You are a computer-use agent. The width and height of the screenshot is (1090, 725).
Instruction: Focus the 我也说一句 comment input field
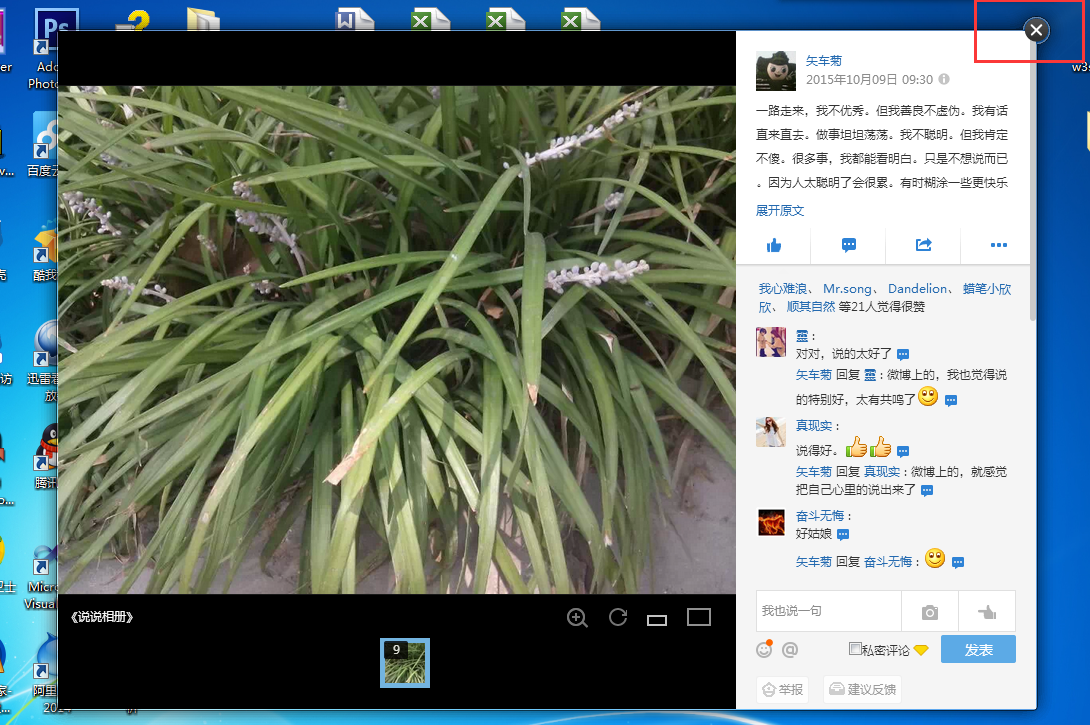829,611
